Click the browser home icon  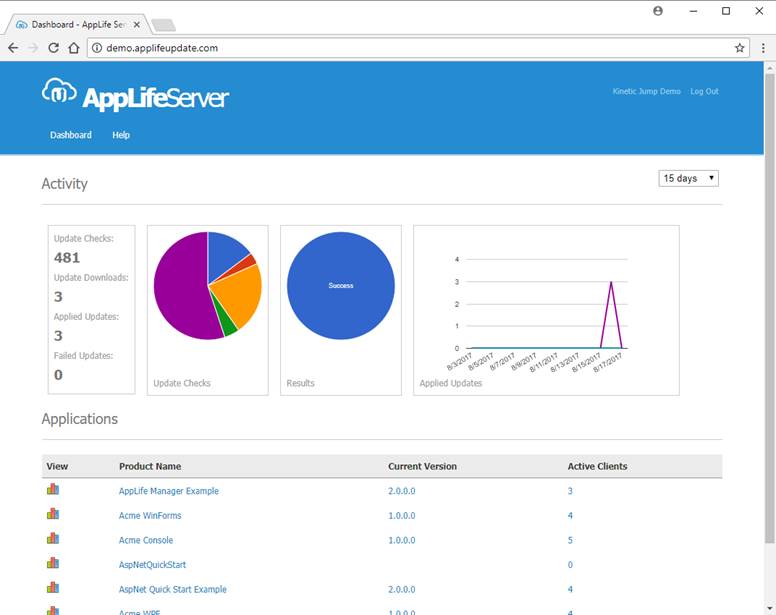(74, 48)
